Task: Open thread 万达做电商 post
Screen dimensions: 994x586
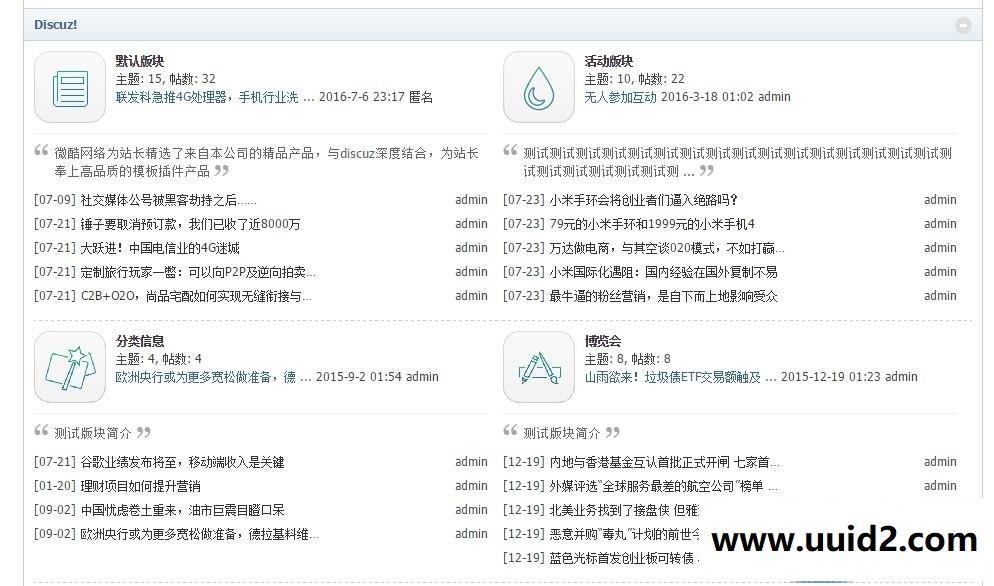Action: click(x=666, y=248)
